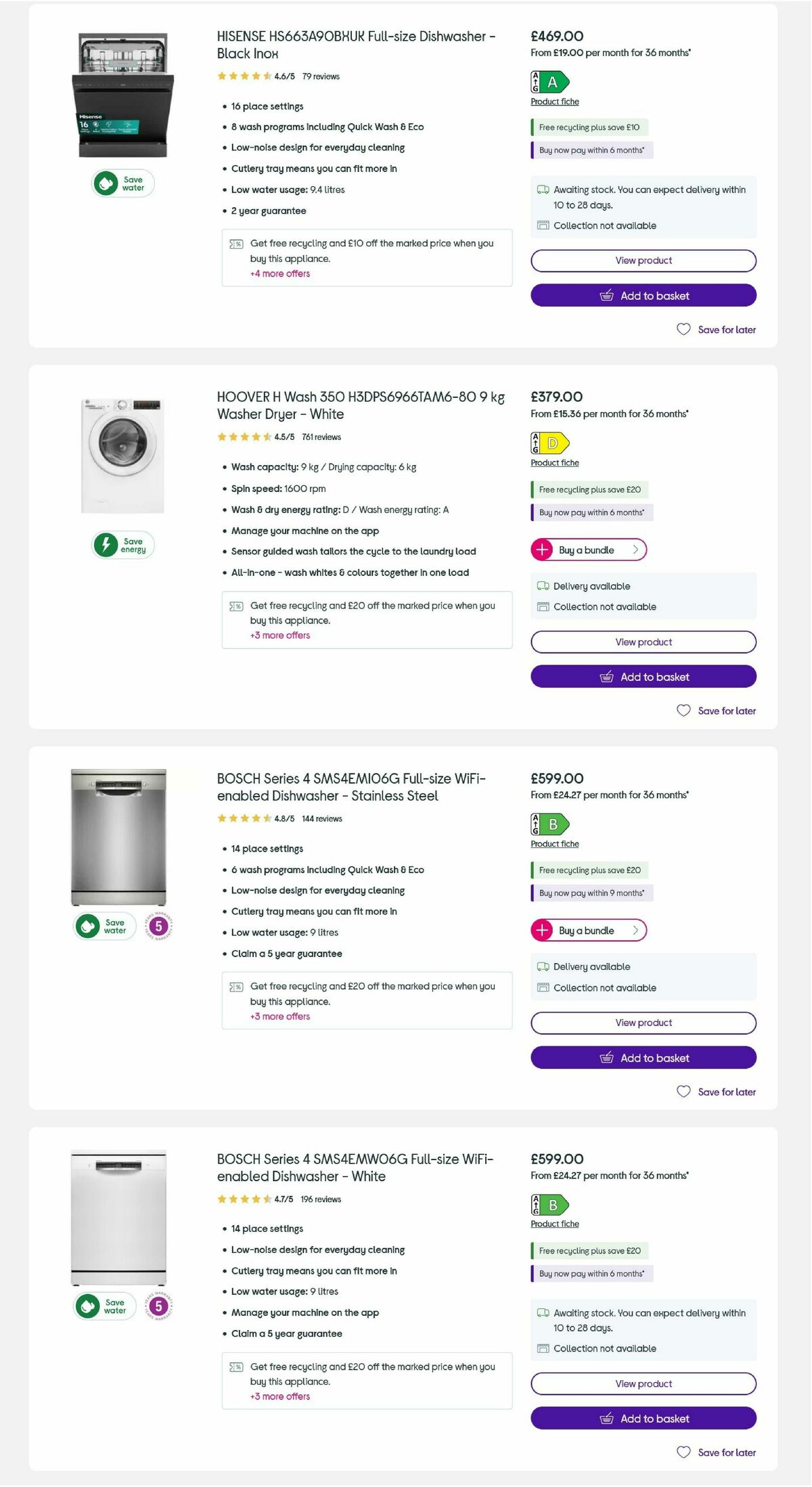This screenshot has height=1487, width=812.
Task: Click View product for Bosch stainless dishwasher
Action: 643,1023
